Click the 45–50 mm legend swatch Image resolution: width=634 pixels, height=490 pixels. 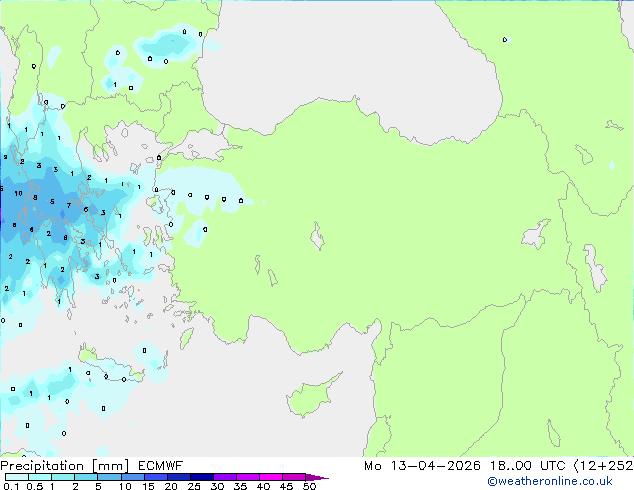tap(294, 477)
